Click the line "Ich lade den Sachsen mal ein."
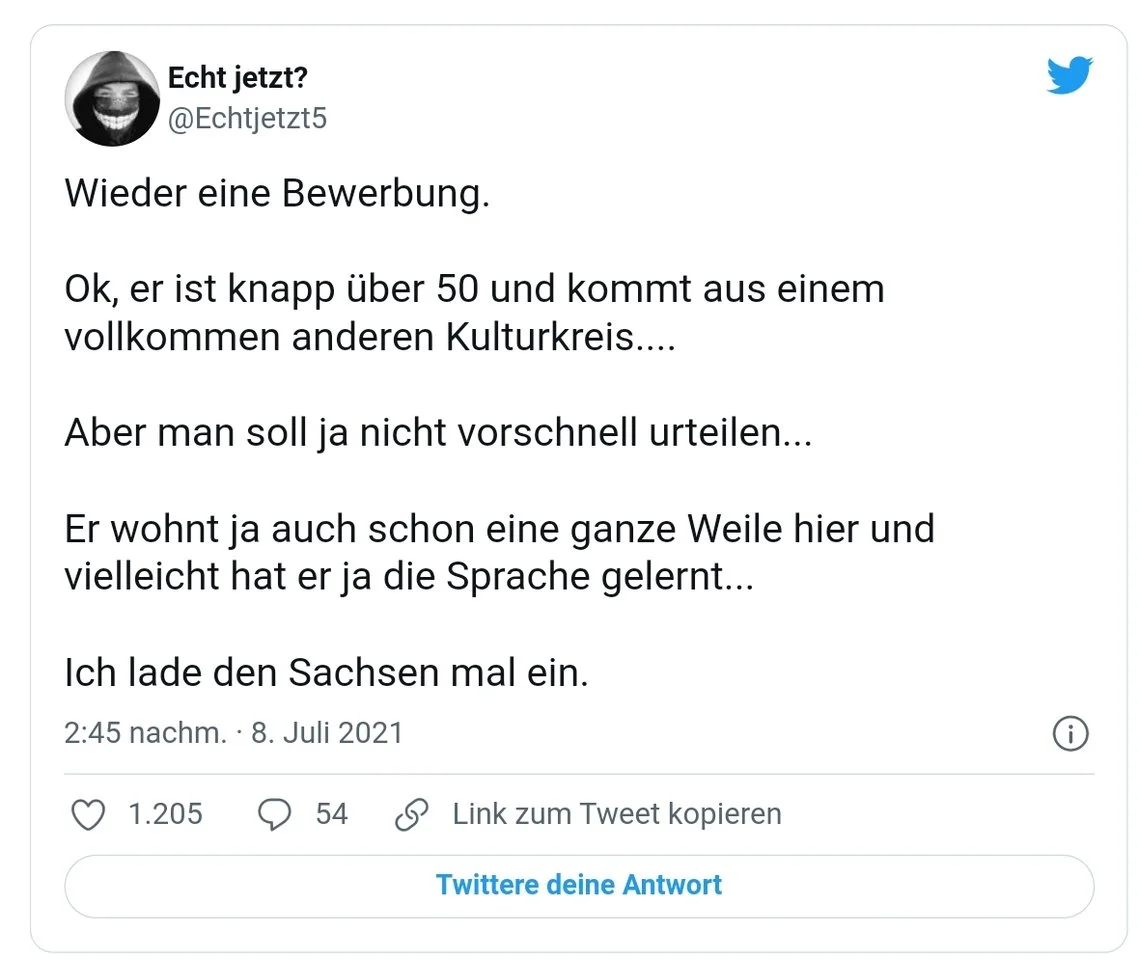 coord(326,673)
